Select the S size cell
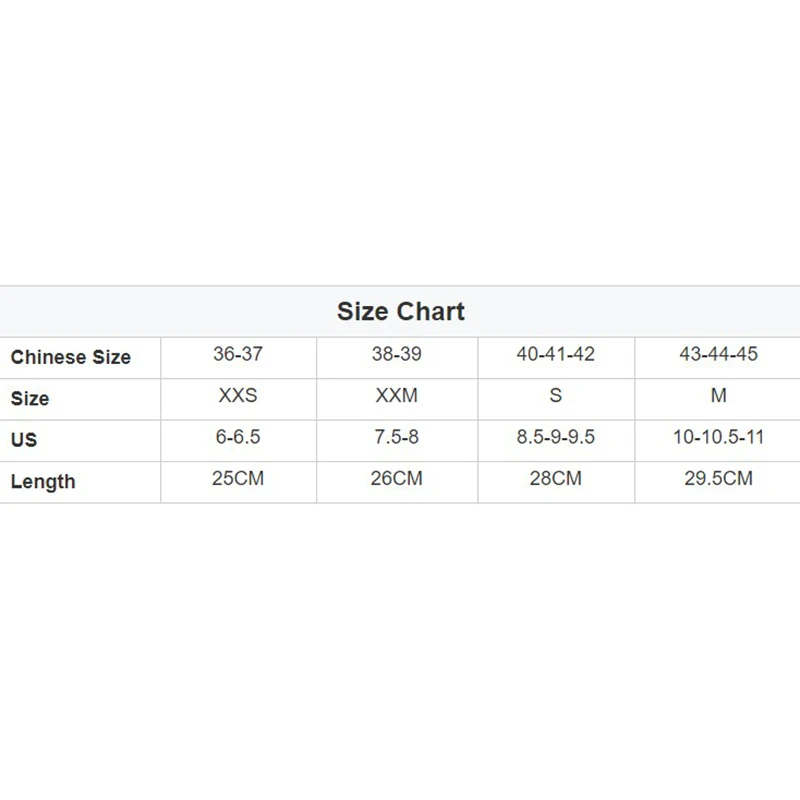This screenshot has width=800, height=800. tap(556, 396)
